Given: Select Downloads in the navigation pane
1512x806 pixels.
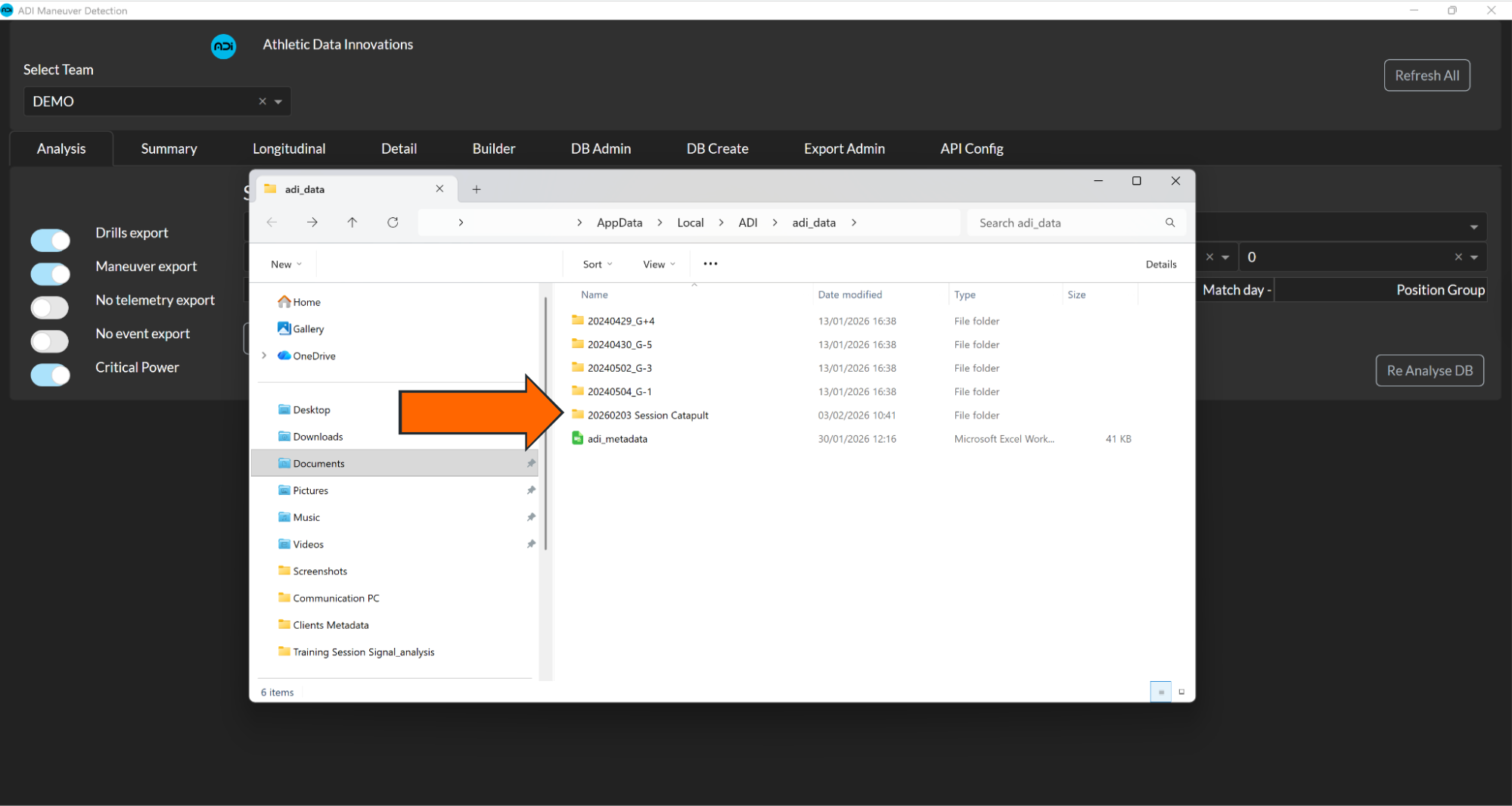Looking at the screenshot, I should (310, 437).
